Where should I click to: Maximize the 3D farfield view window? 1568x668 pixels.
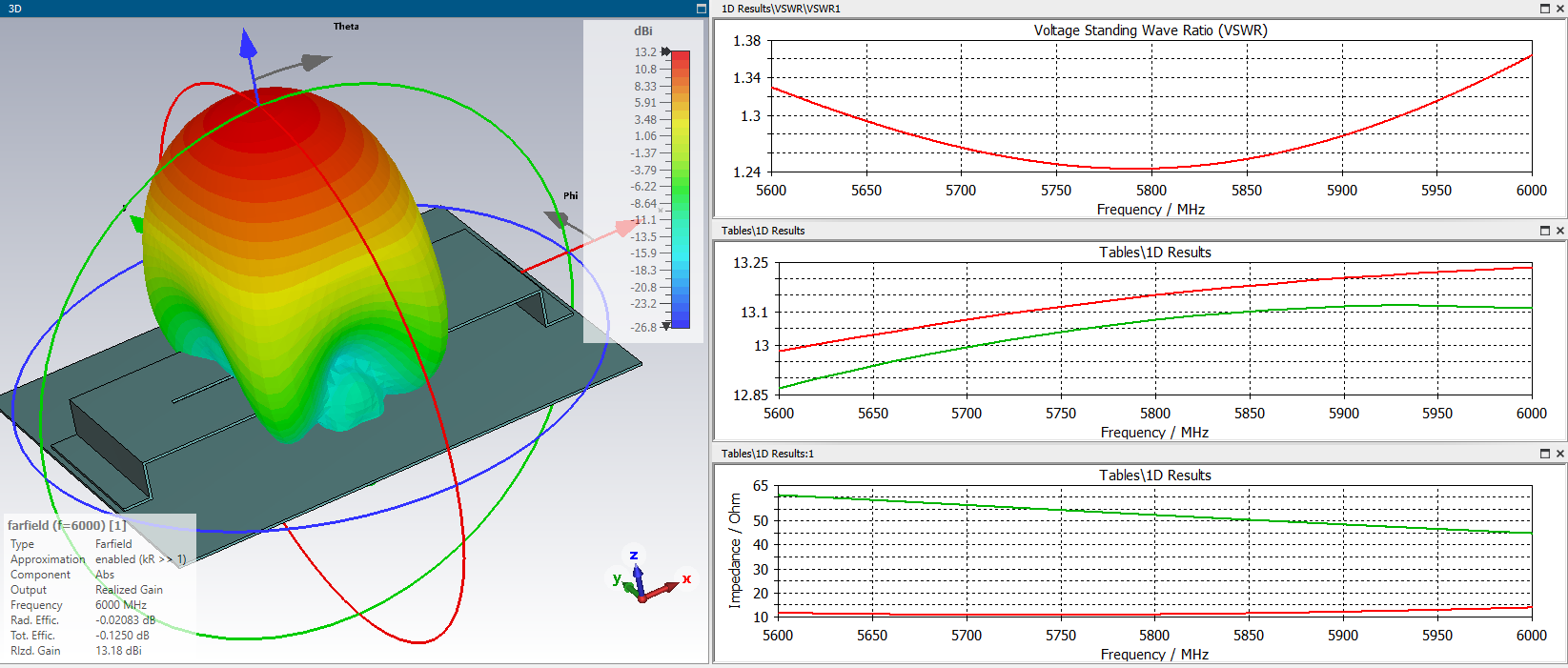click(702, 9)
